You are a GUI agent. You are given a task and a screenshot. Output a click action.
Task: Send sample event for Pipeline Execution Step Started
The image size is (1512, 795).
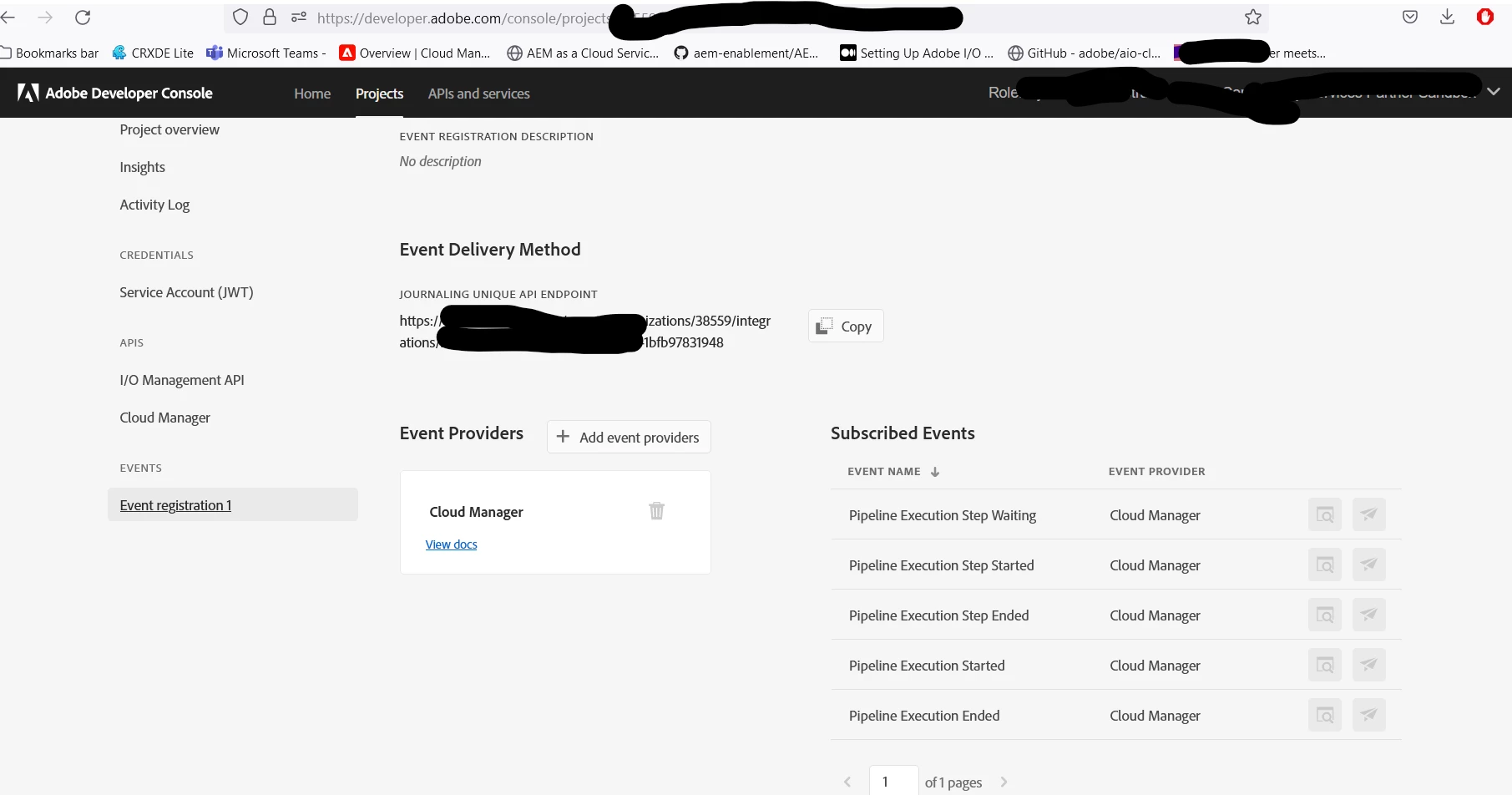coord(1369,565)
